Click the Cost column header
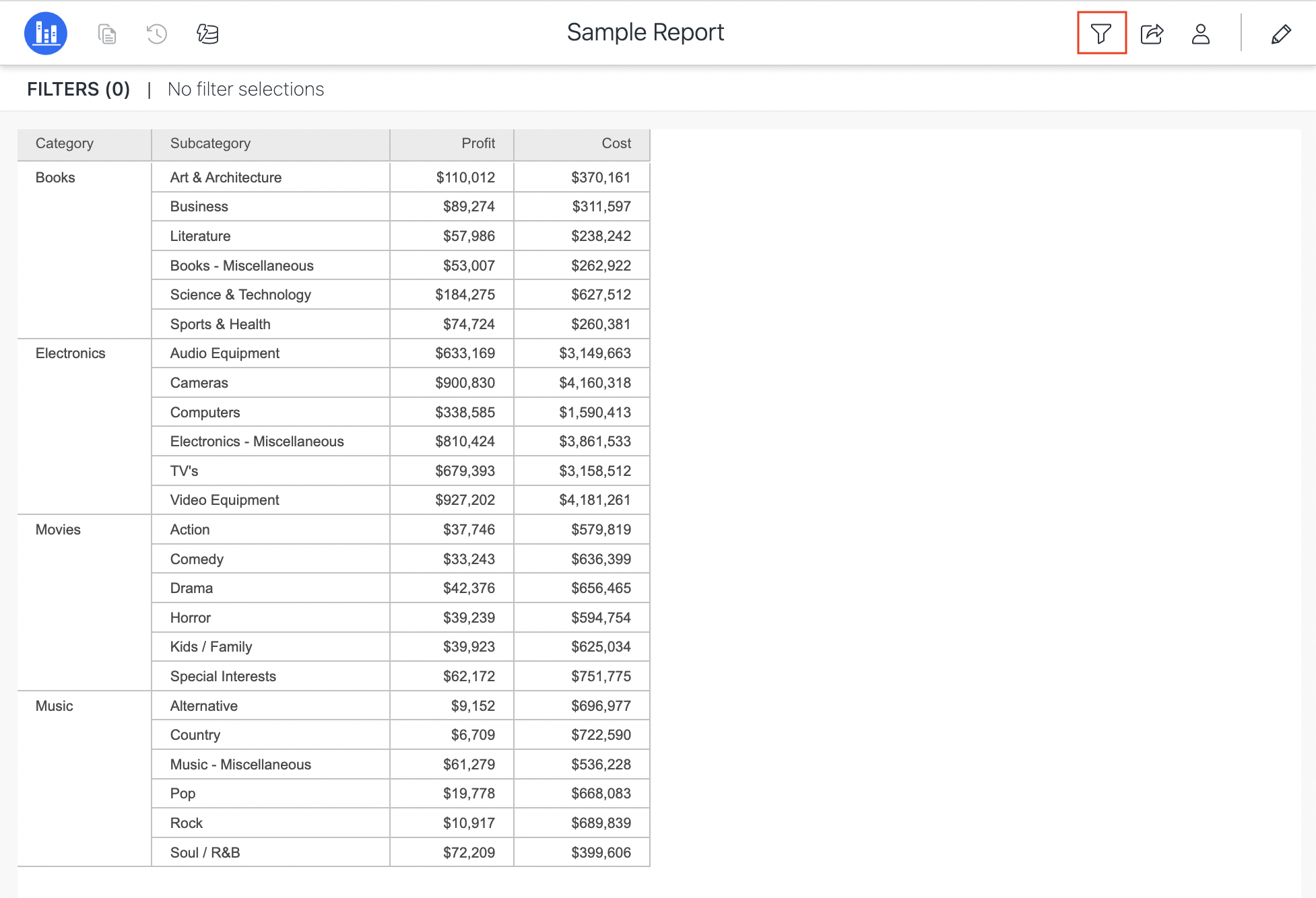 (x=616, y=143)
